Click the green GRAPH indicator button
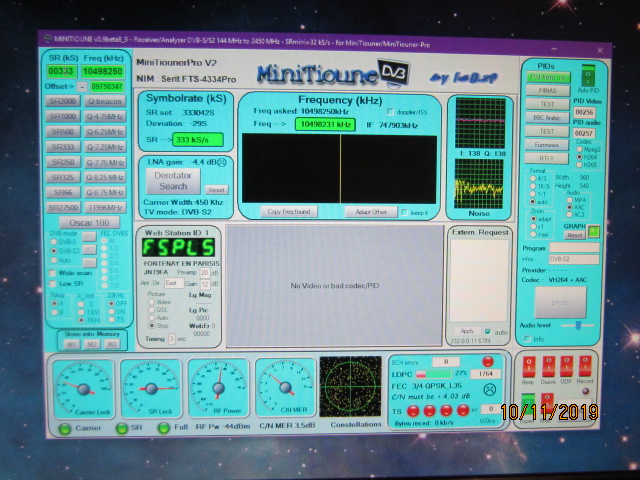This screenshot has width=640, height=480. 594,231
